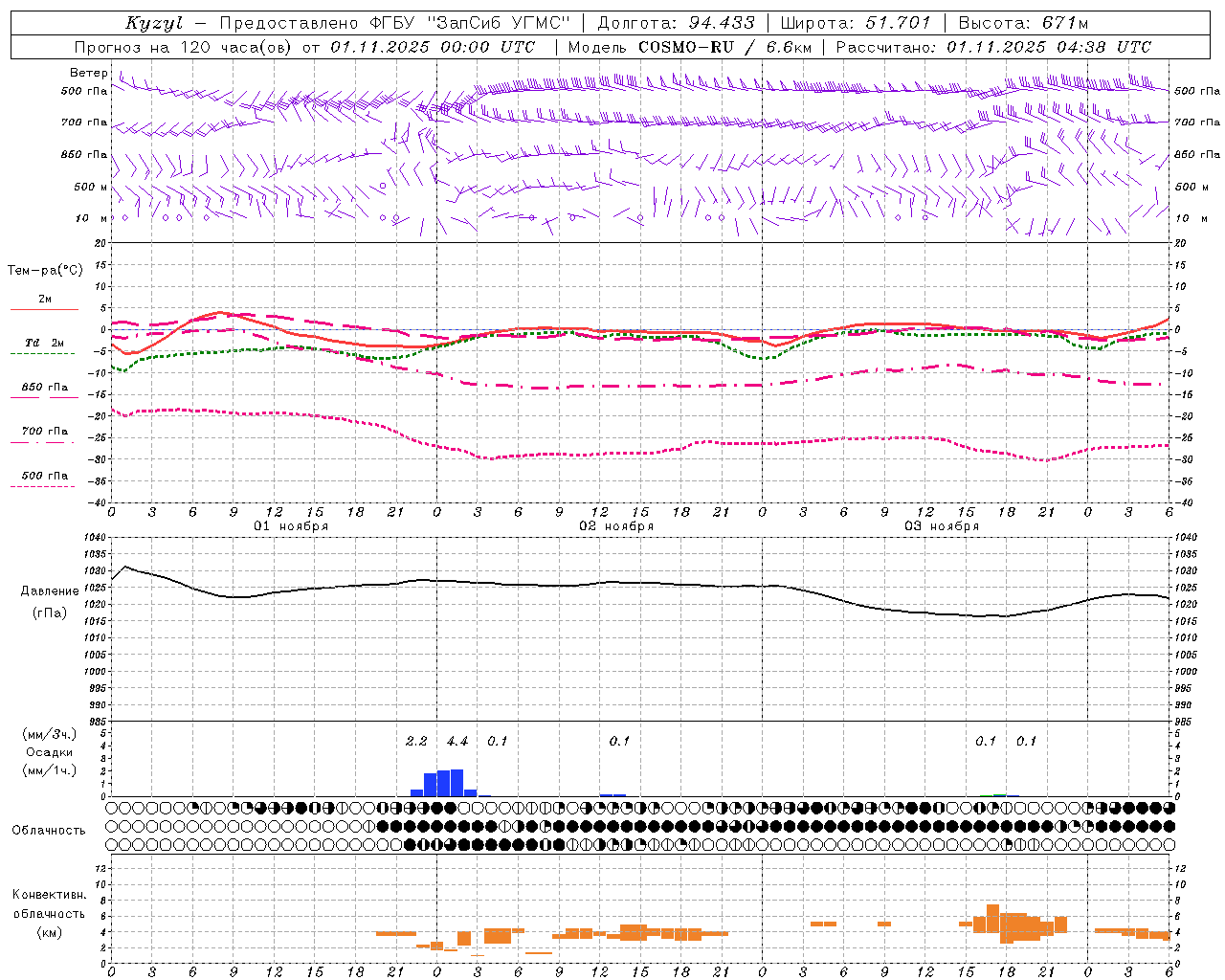Click the 'Тем-ра(°C)' temperature panel label
The image size is (1225, 980).
(x=45, y=271)
